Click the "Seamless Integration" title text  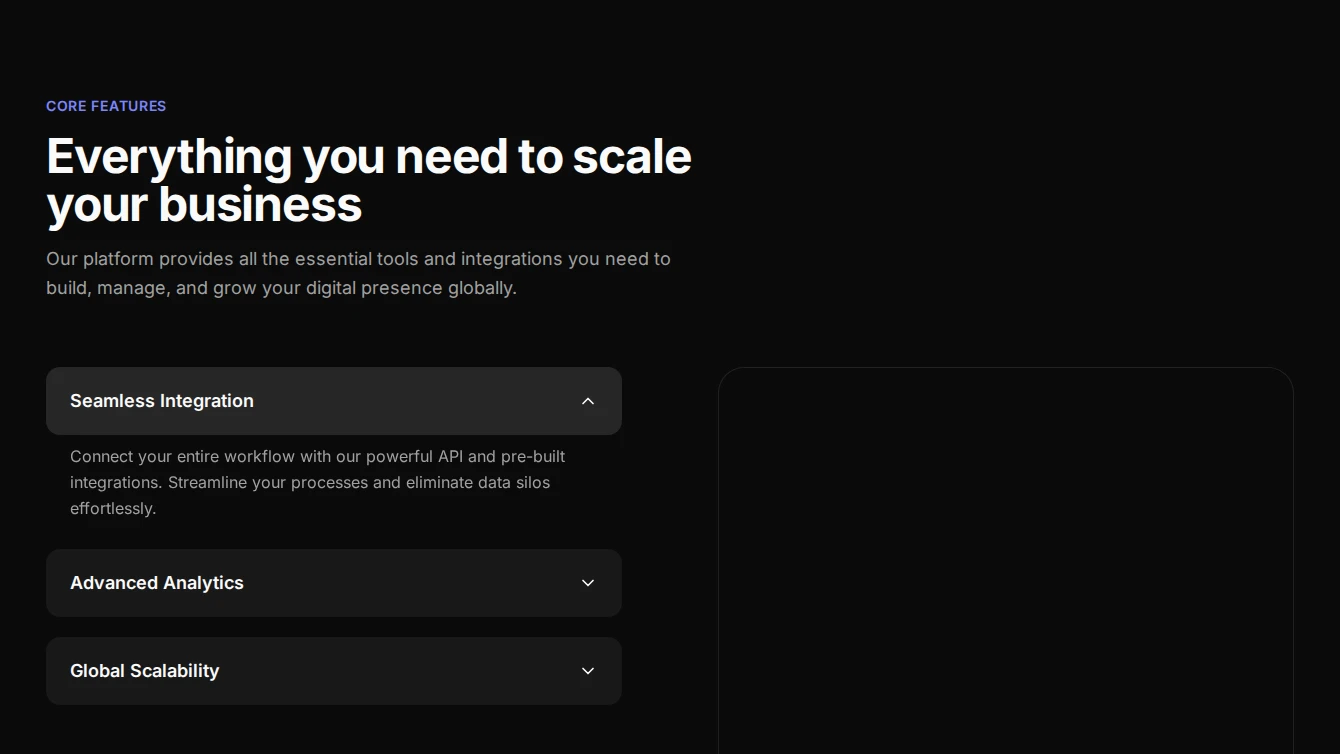pyautogui.click(x=162, y=401)
